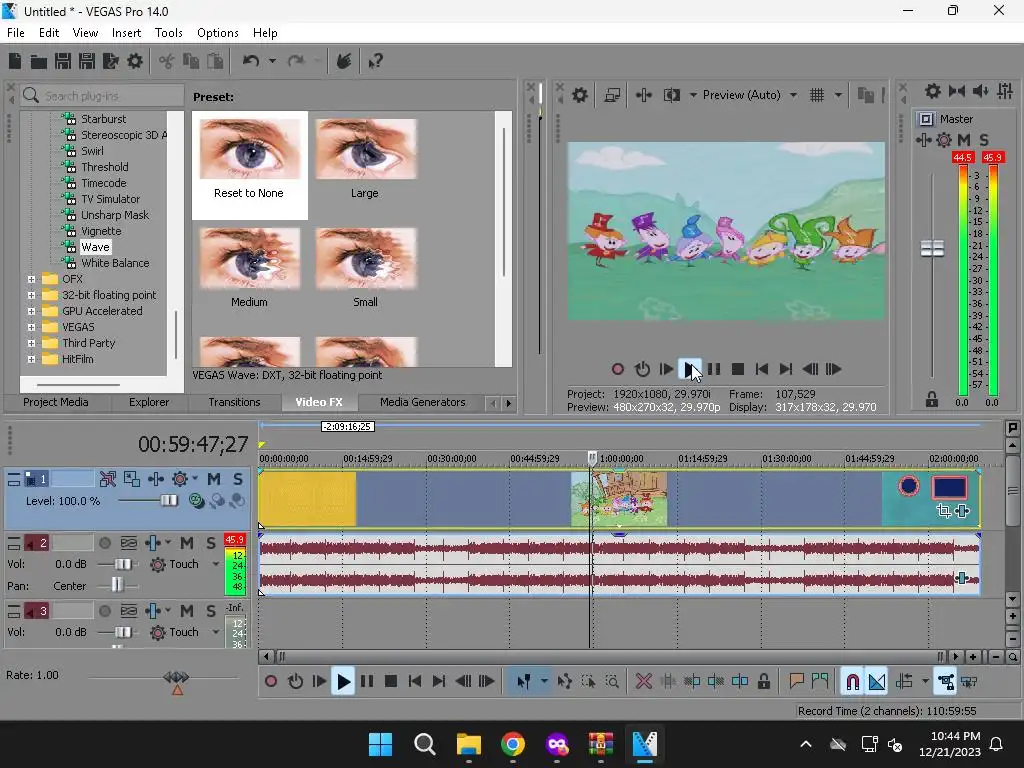Solo video track 1
Viewport: 1024px width, 768px height.
pyautogui.click(x=238, y=479)
